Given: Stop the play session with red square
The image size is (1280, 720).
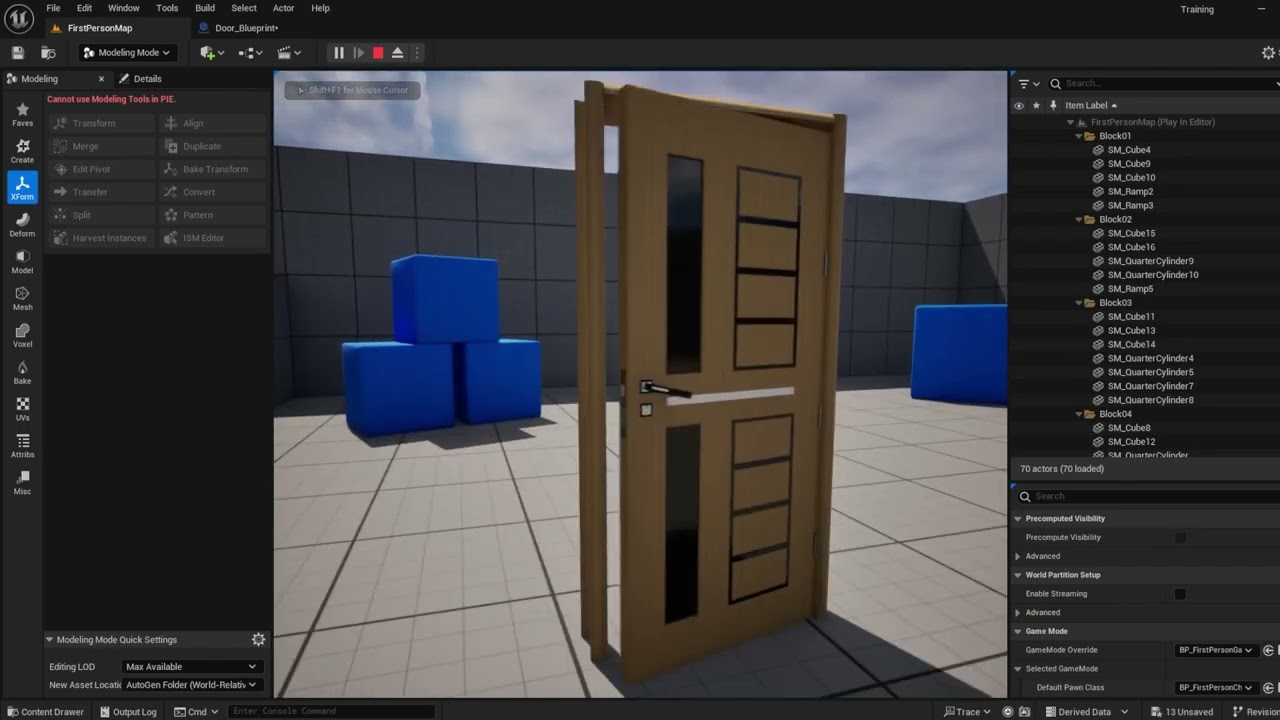Looking at the screenshot, I should [378, 53].
